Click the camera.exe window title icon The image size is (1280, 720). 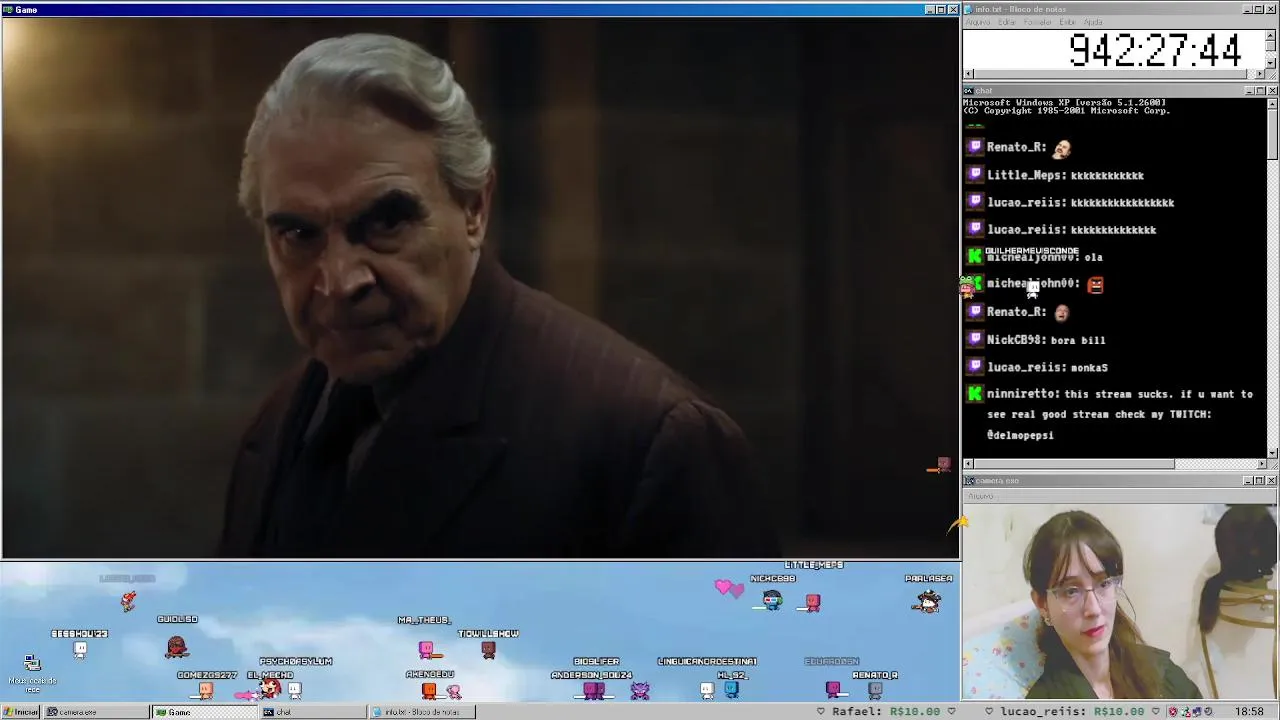pyautogui.click(x=968, y=481)
